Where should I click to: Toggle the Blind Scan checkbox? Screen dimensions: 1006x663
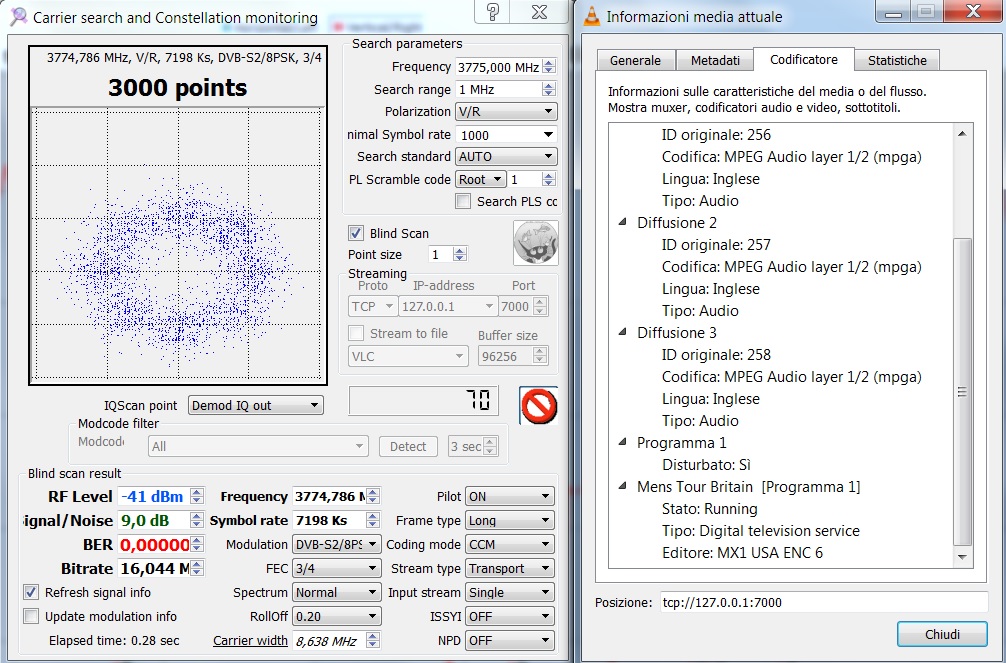(355, 233)
